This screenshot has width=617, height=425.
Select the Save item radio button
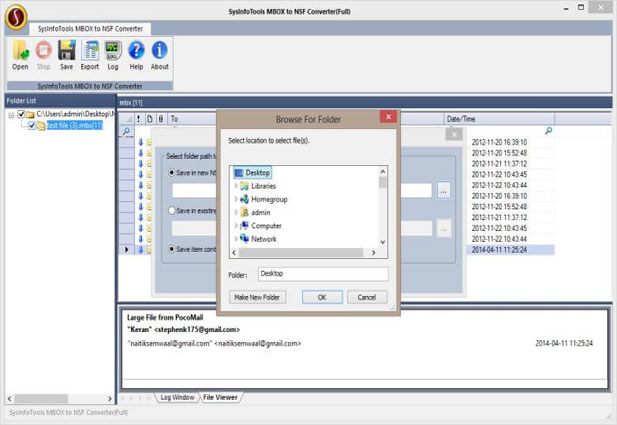pos(172,249)
